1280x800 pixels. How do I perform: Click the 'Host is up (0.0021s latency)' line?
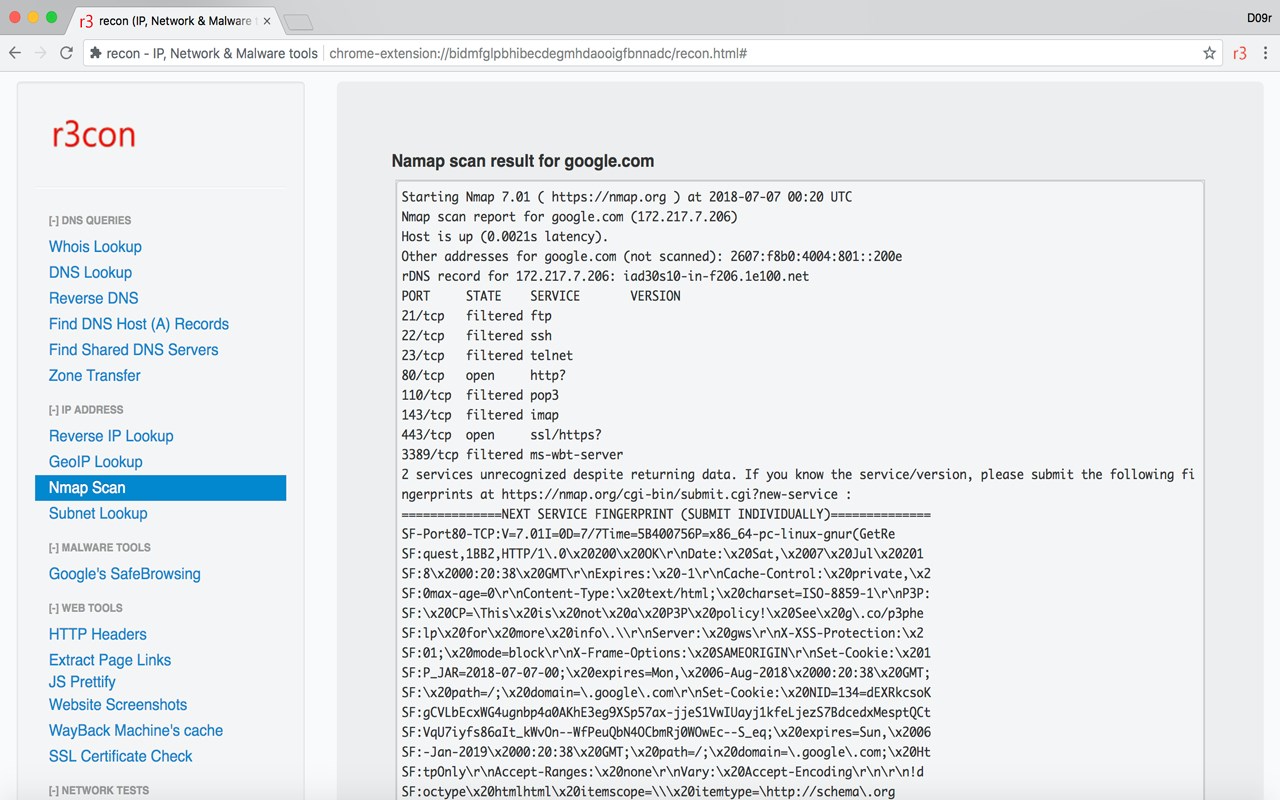tap(505, 237)
